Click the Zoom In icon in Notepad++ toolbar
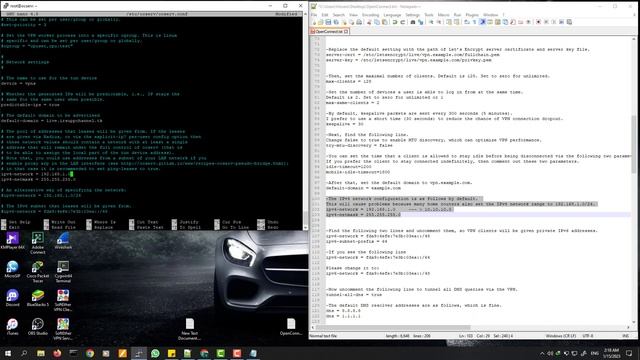The image size is (640, 360). point(431,22)
